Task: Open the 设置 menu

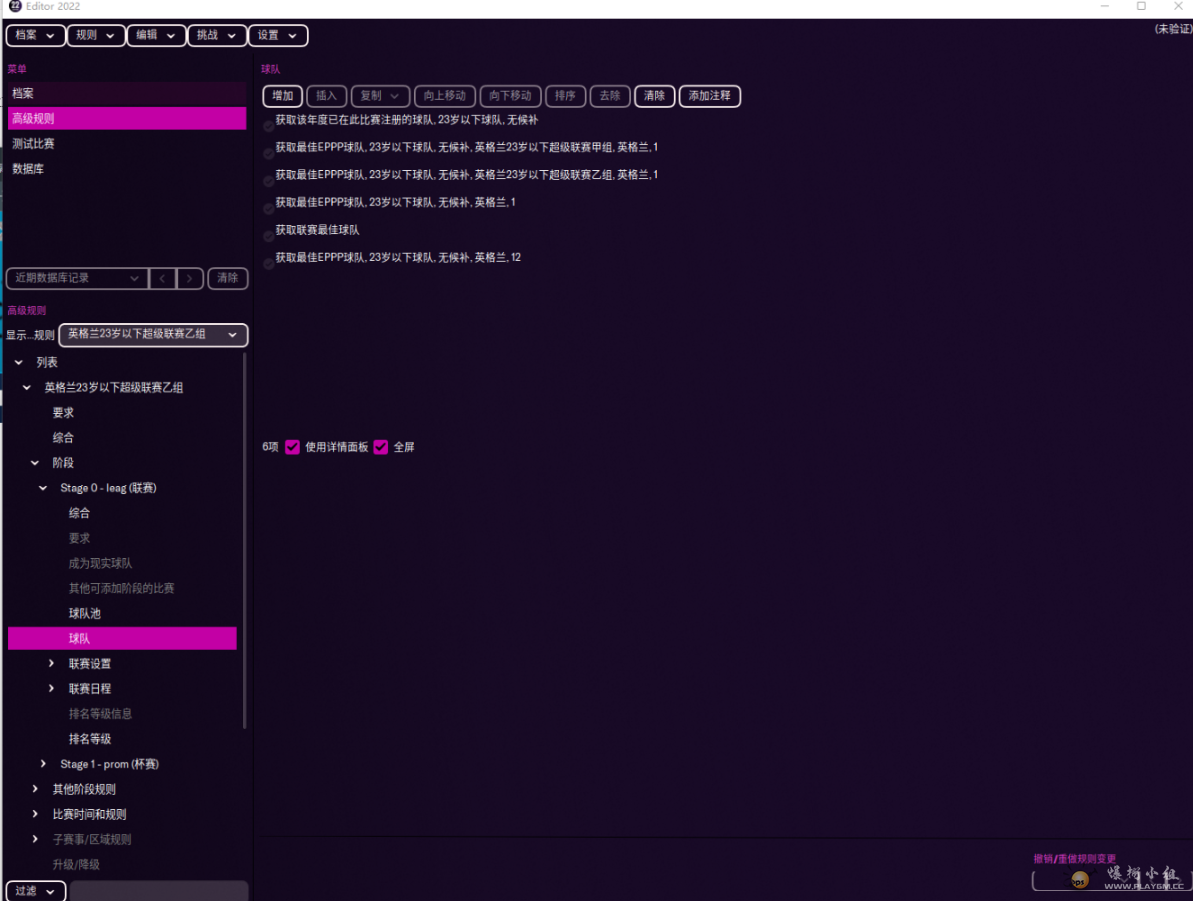Action: tap(278, 35)
